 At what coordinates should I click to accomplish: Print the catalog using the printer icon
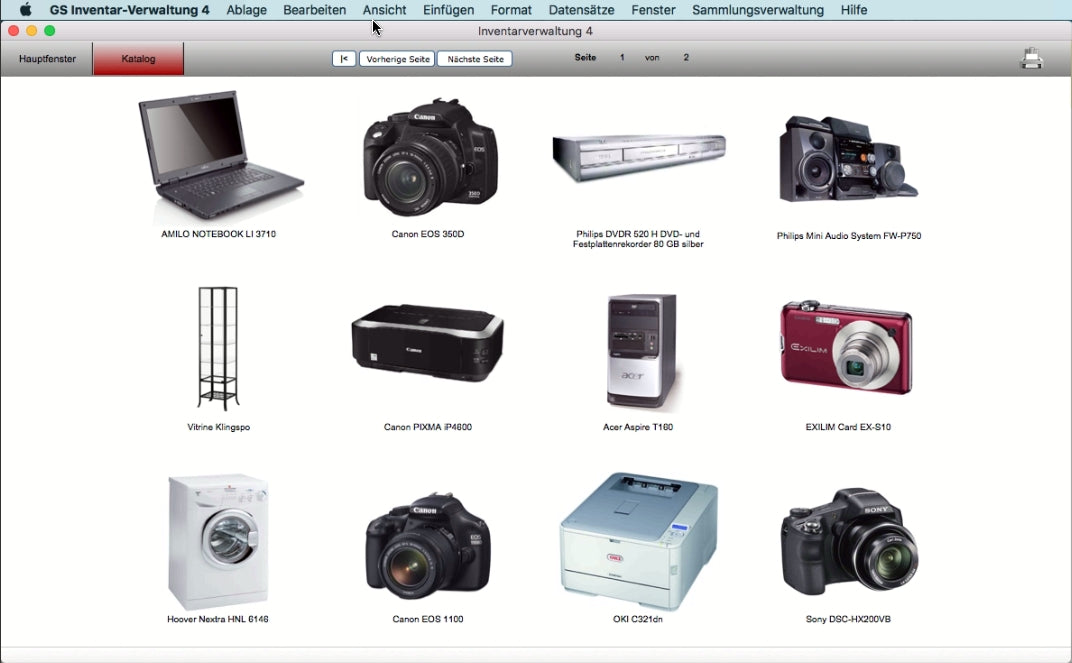click(x=1031, y=58)
